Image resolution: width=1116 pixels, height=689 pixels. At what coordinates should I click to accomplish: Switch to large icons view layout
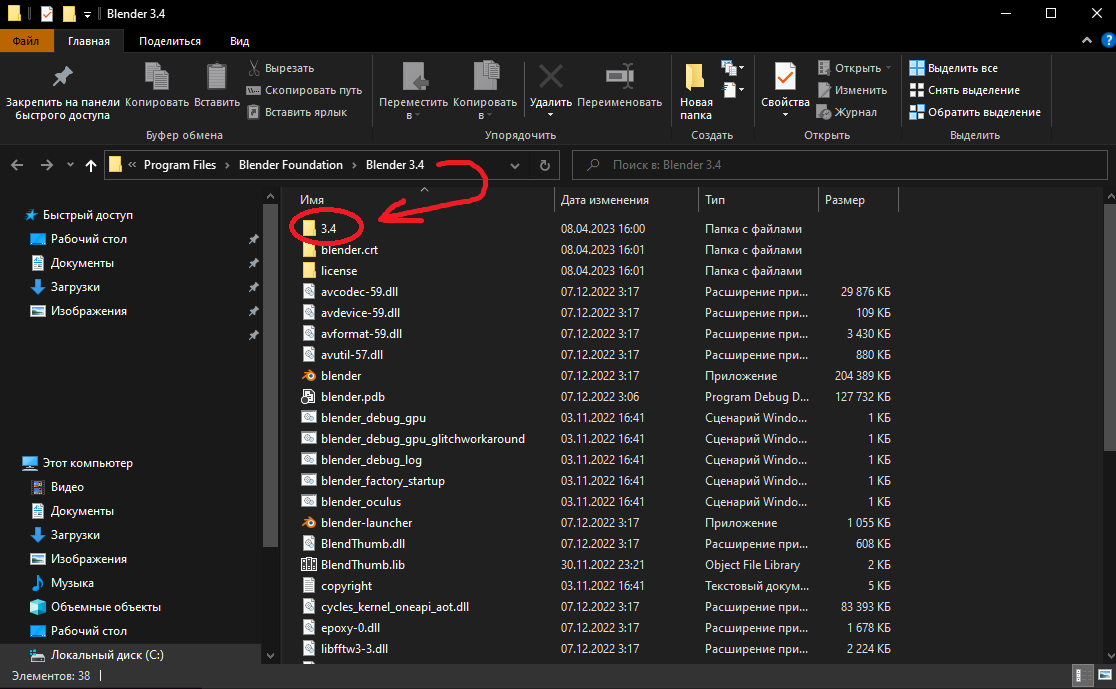1105,675
